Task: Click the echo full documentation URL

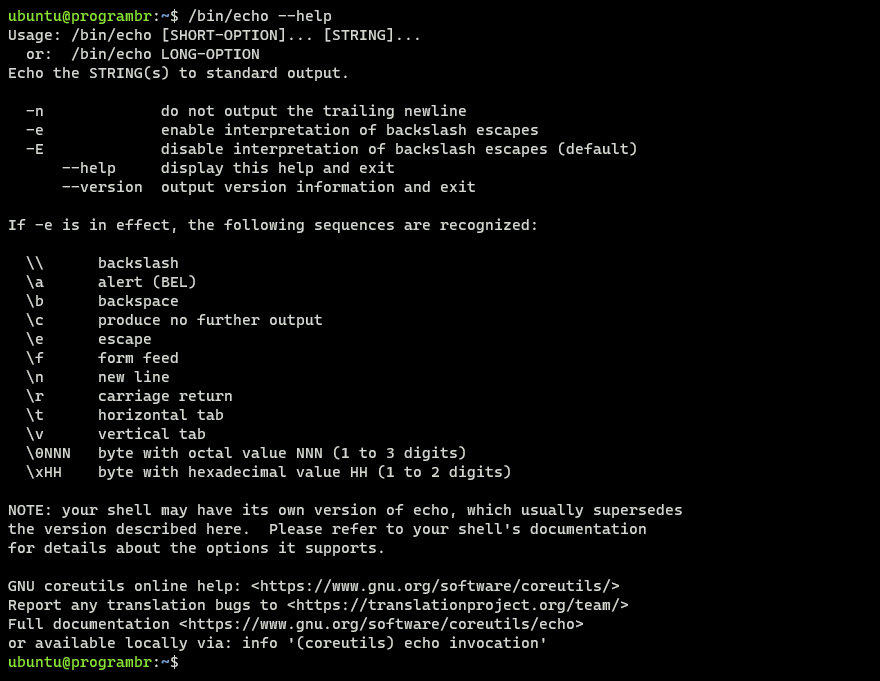Action: (x=381, y=624)
